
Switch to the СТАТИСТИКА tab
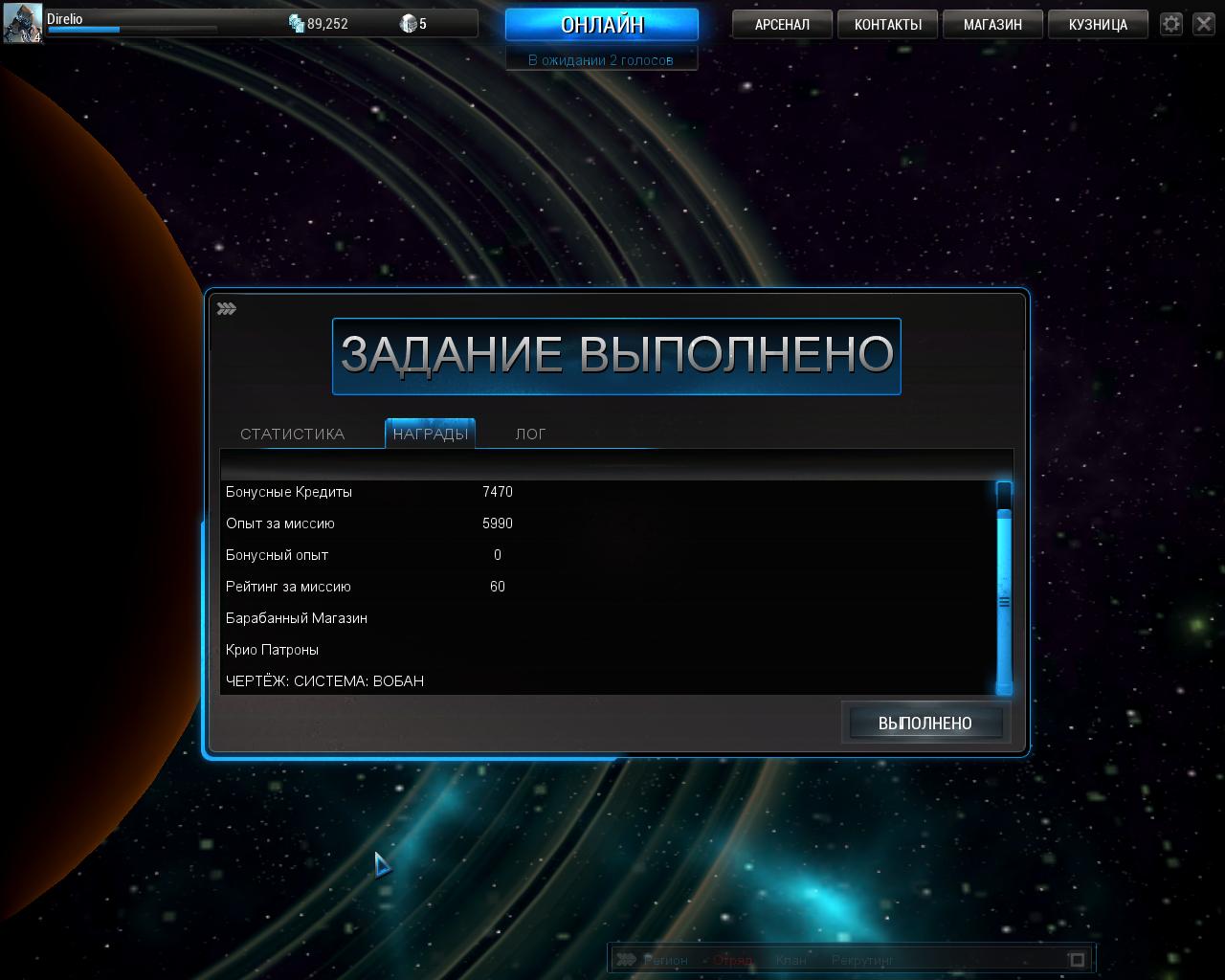292,434
